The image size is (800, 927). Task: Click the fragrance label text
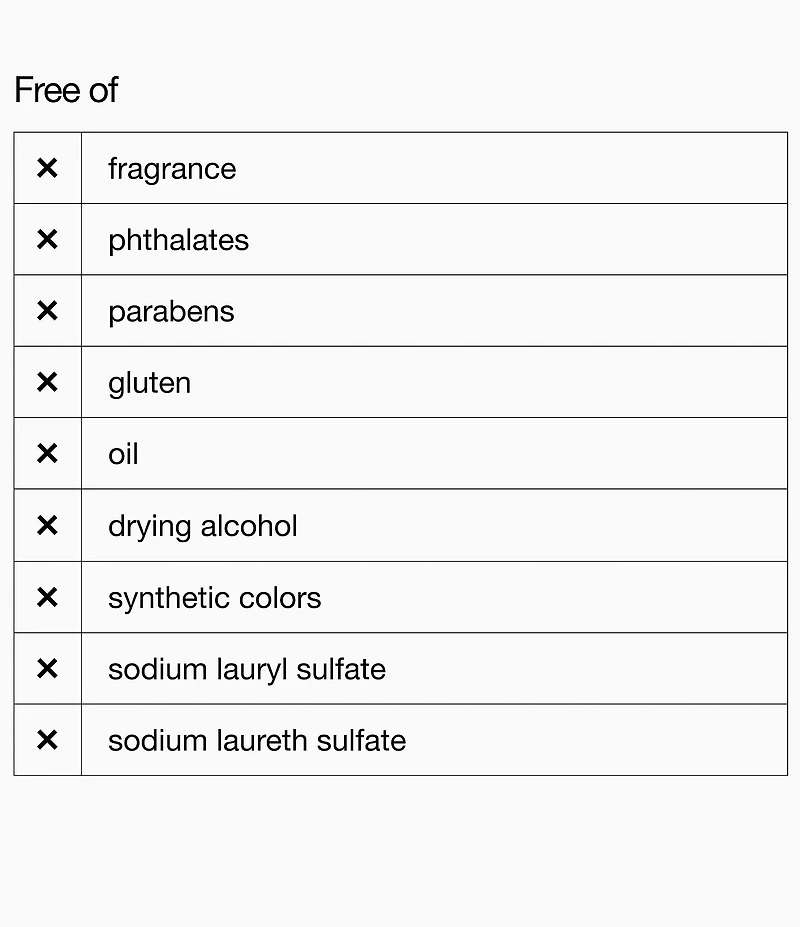[x=172, y=169]
